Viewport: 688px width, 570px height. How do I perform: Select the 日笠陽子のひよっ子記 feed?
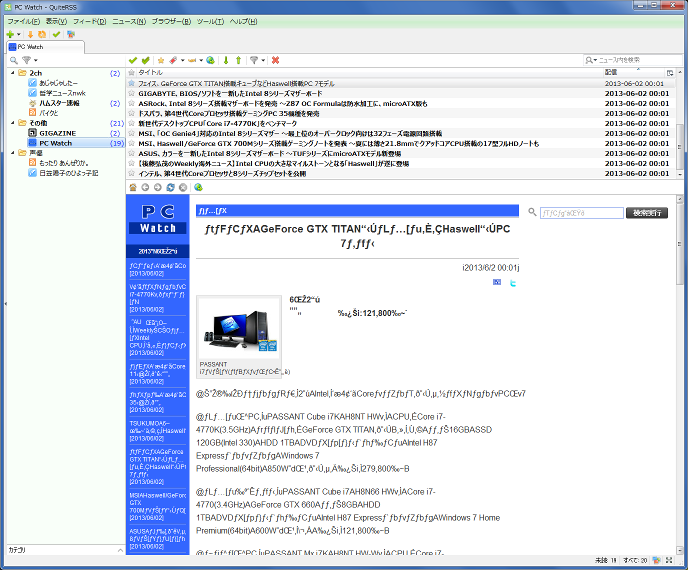(x=68, y=173)
